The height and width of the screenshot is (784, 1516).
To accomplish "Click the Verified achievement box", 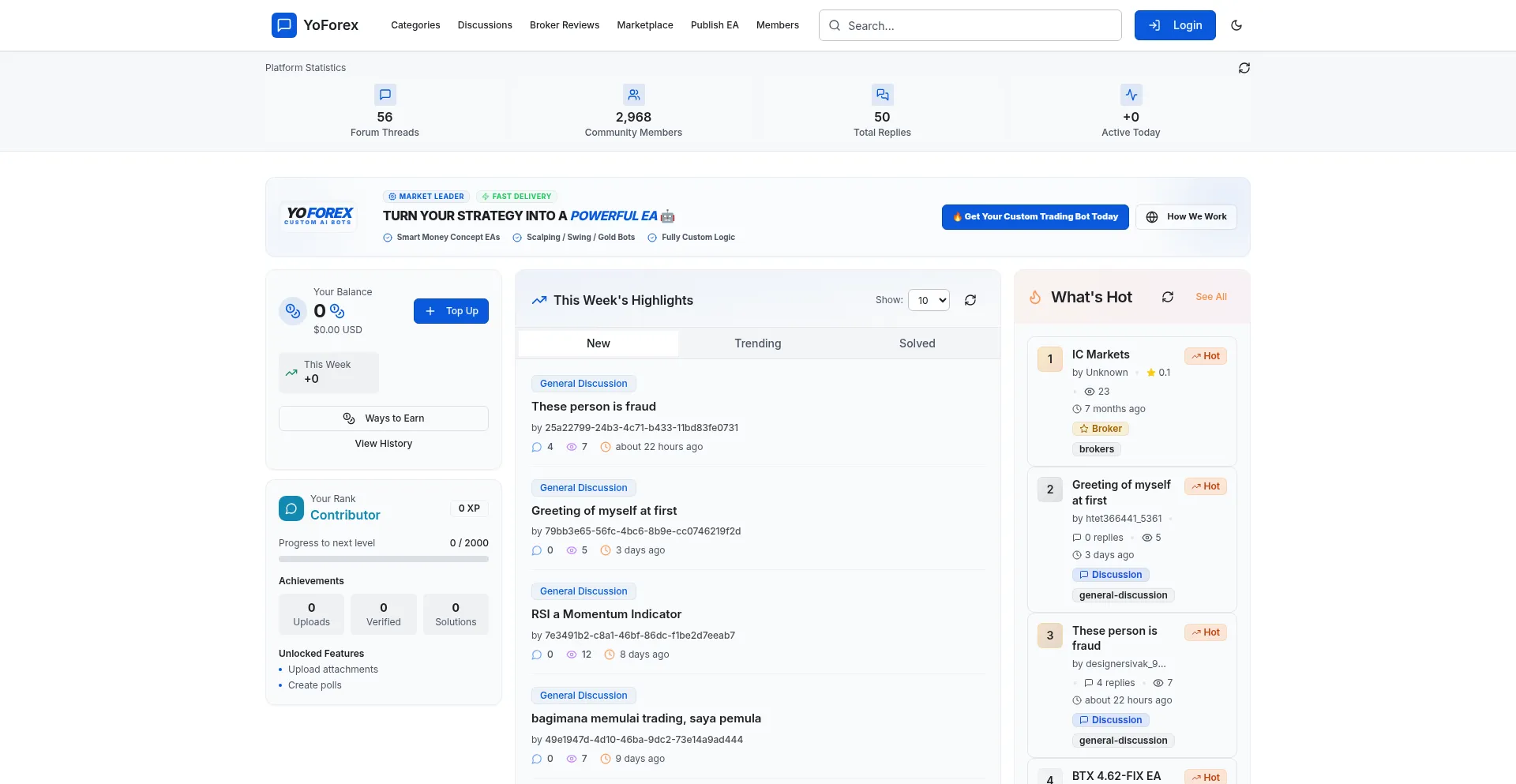I will click(384, 614).
